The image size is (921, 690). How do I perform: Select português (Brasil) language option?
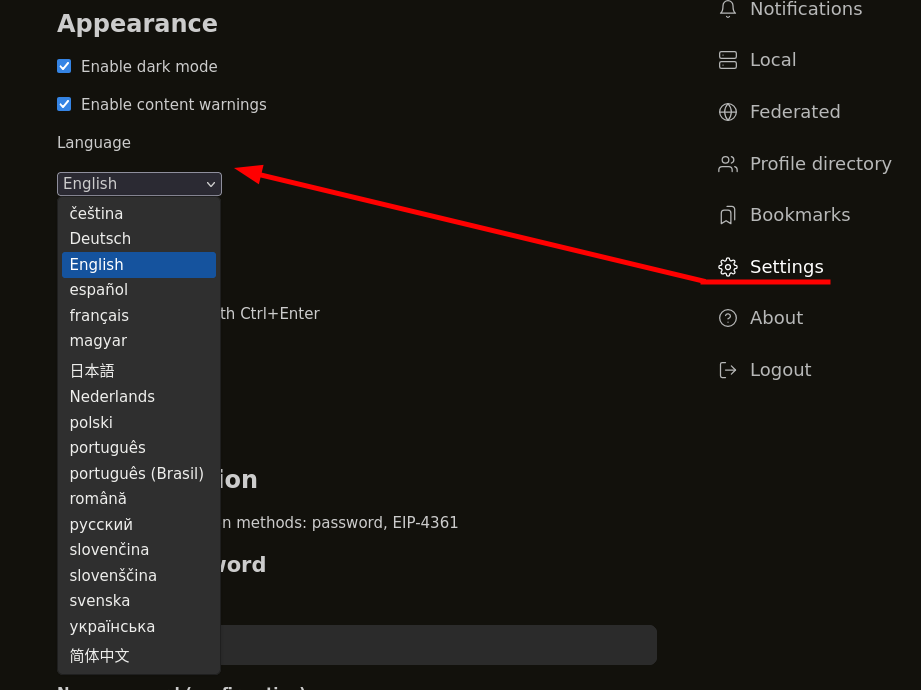(139, 473)
